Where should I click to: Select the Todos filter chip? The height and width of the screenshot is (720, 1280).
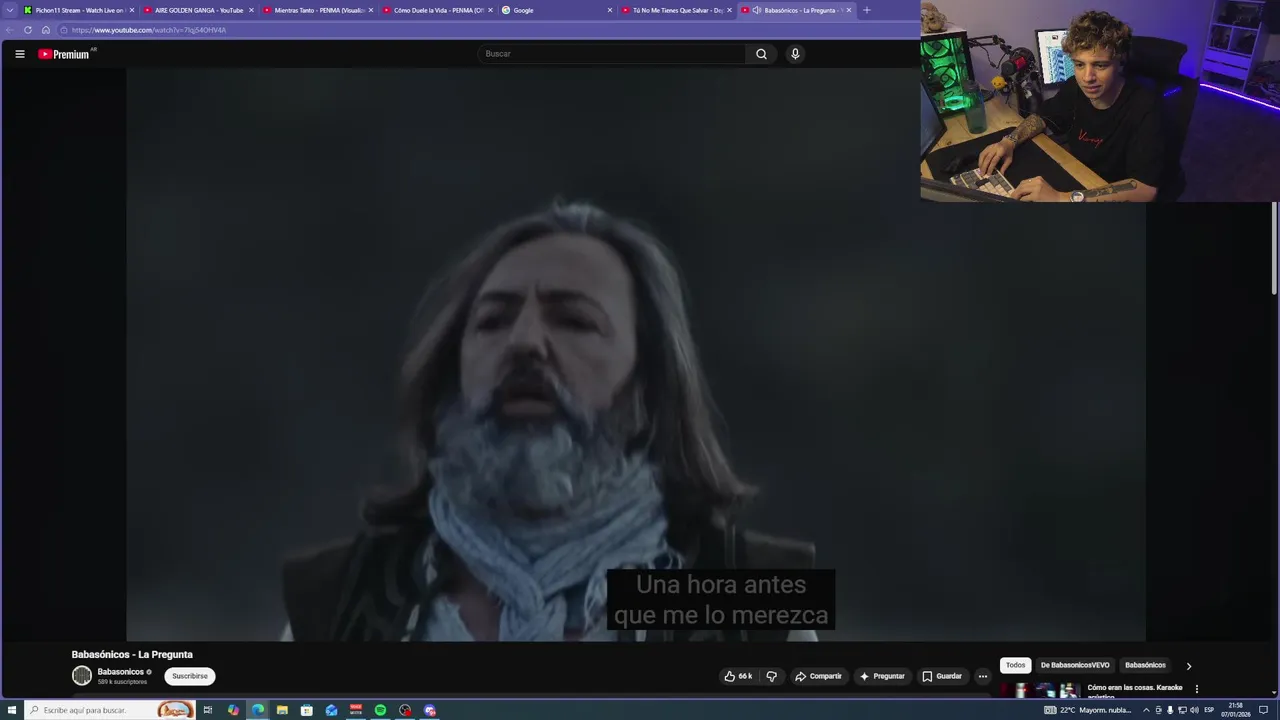point(1015,665)
